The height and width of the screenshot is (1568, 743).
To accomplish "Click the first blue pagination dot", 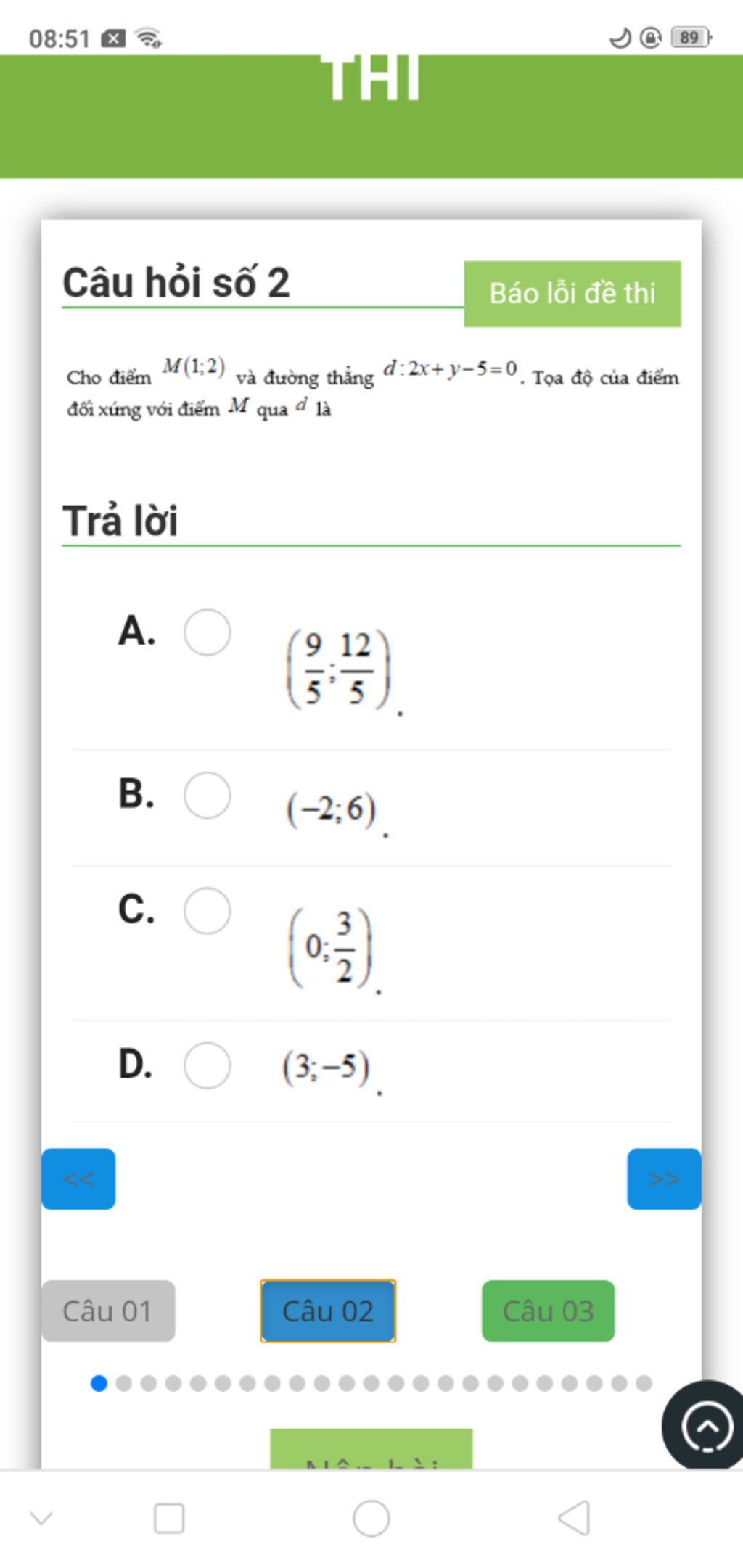I will [99, 1383].
